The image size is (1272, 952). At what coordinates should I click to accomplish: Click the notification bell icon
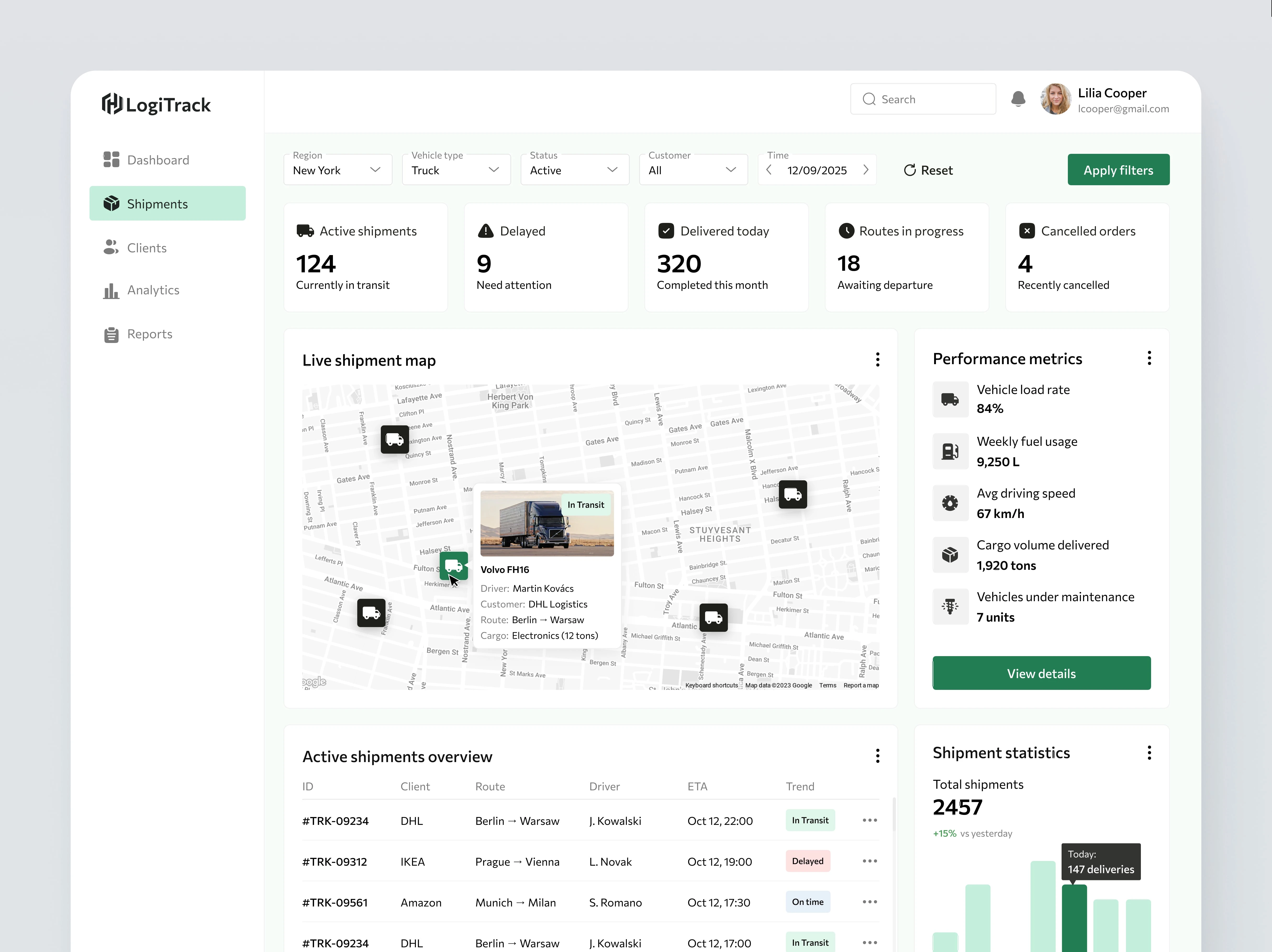pos(1018,99)
